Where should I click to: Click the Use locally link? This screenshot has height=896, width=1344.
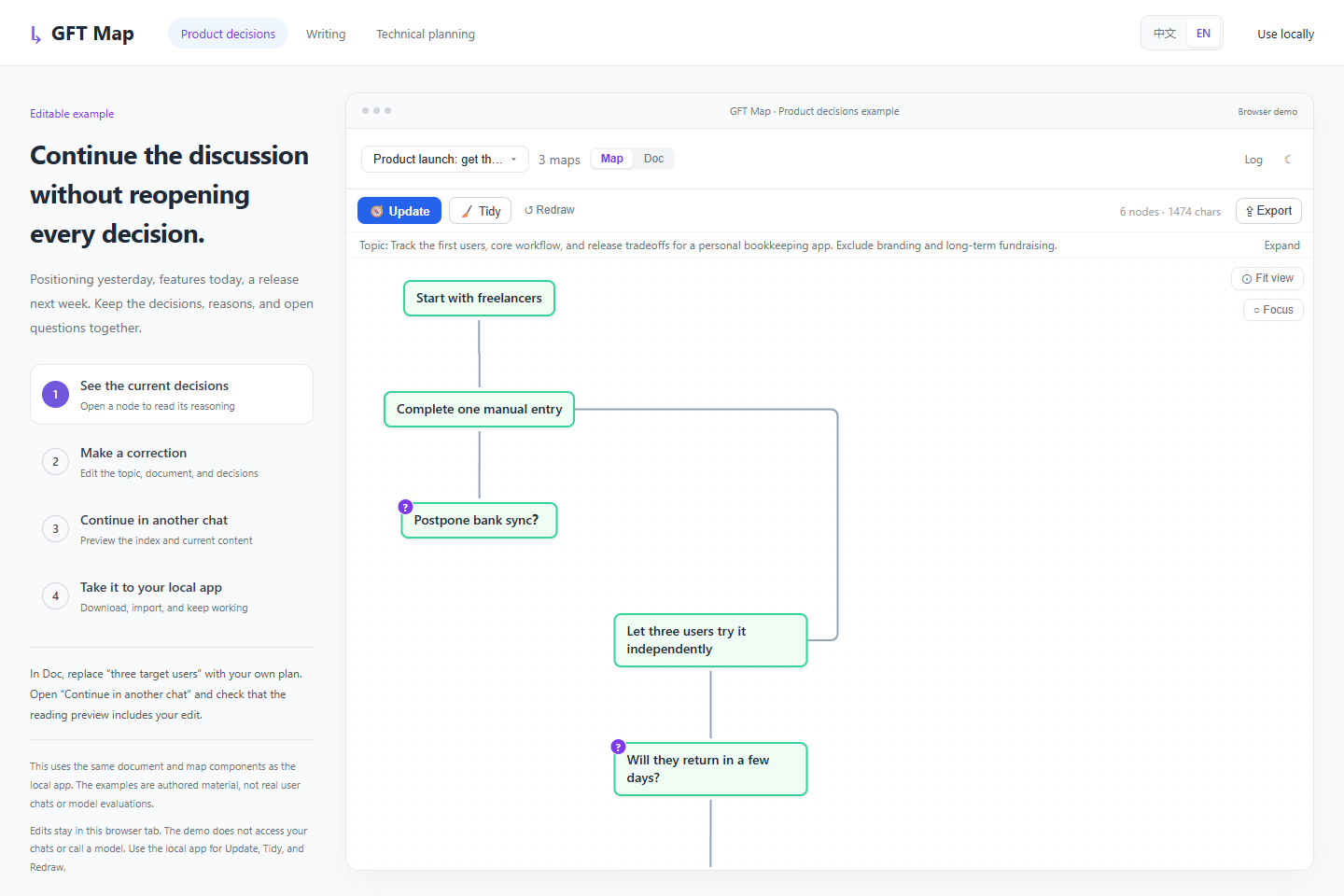pyautogui.click(x=1285, y=34)
